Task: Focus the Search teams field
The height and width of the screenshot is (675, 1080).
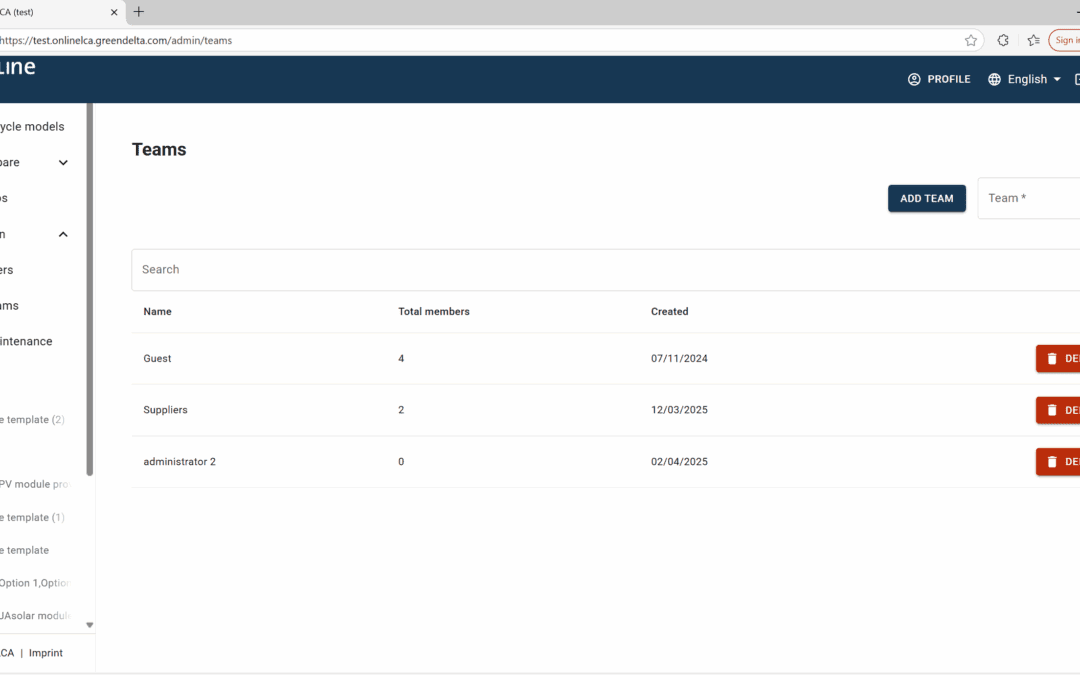Action: [600, 270]
